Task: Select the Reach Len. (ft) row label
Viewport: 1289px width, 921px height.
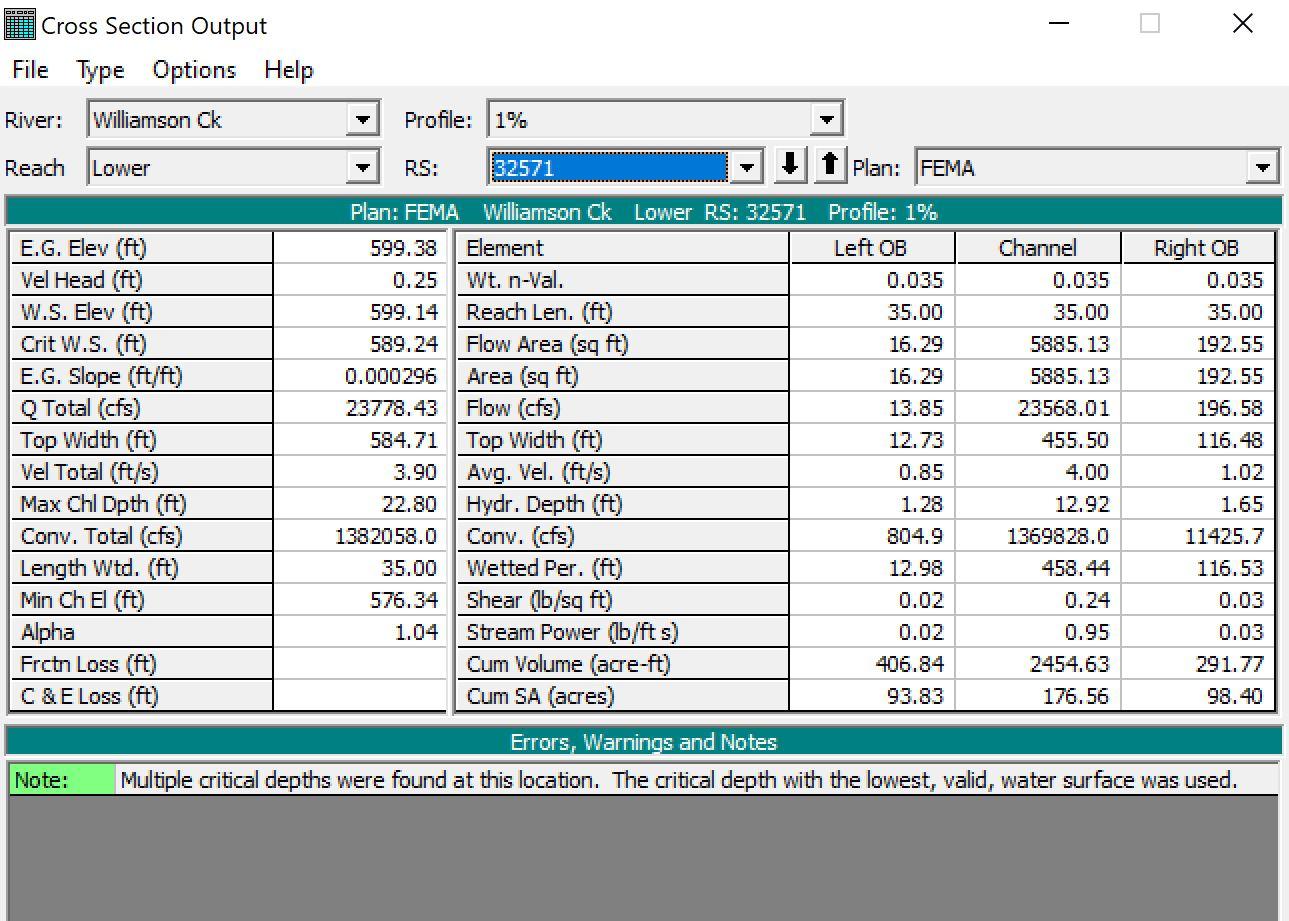Action: click(x=622, y=312)
